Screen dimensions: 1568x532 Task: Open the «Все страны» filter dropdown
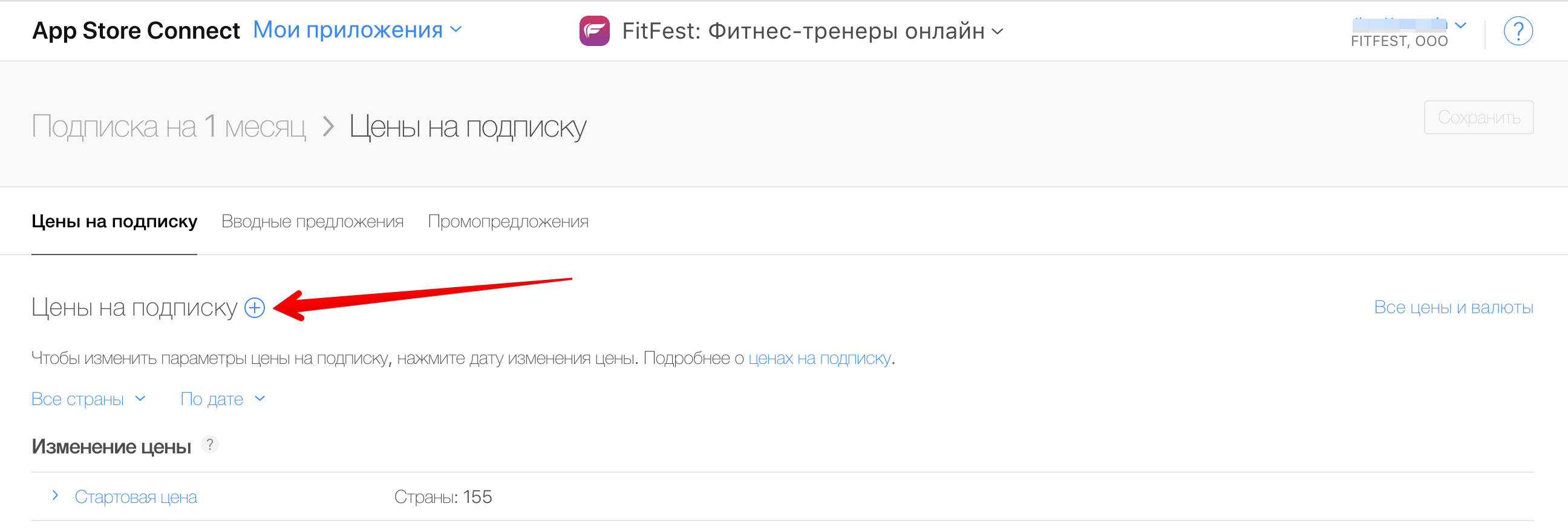click(88, 399)
